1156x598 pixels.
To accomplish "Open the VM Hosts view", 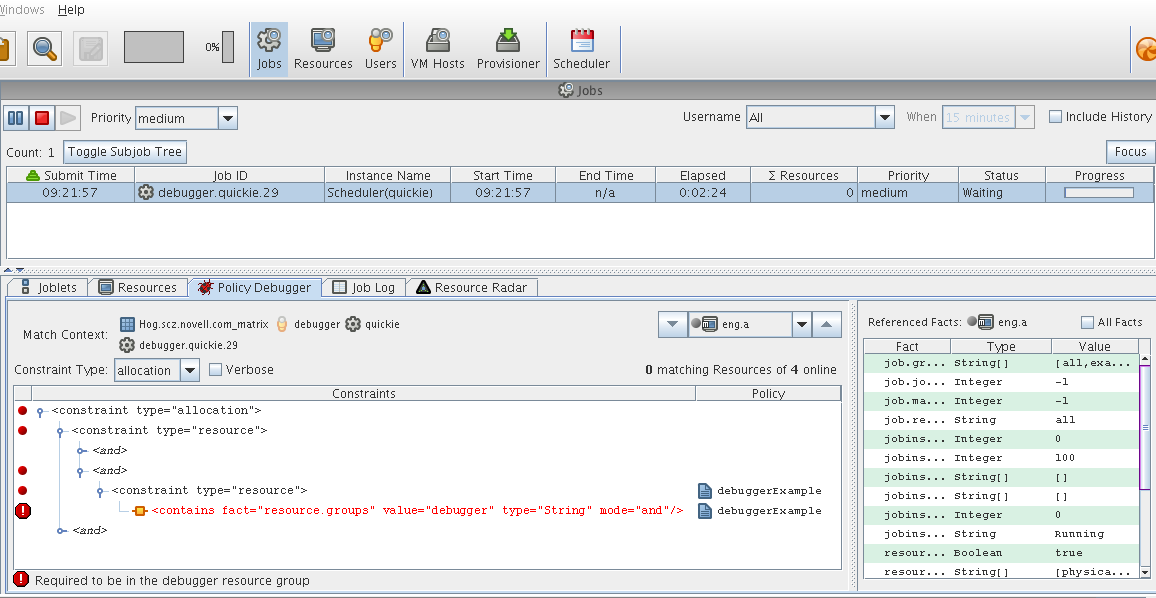I will click(438, 49).
